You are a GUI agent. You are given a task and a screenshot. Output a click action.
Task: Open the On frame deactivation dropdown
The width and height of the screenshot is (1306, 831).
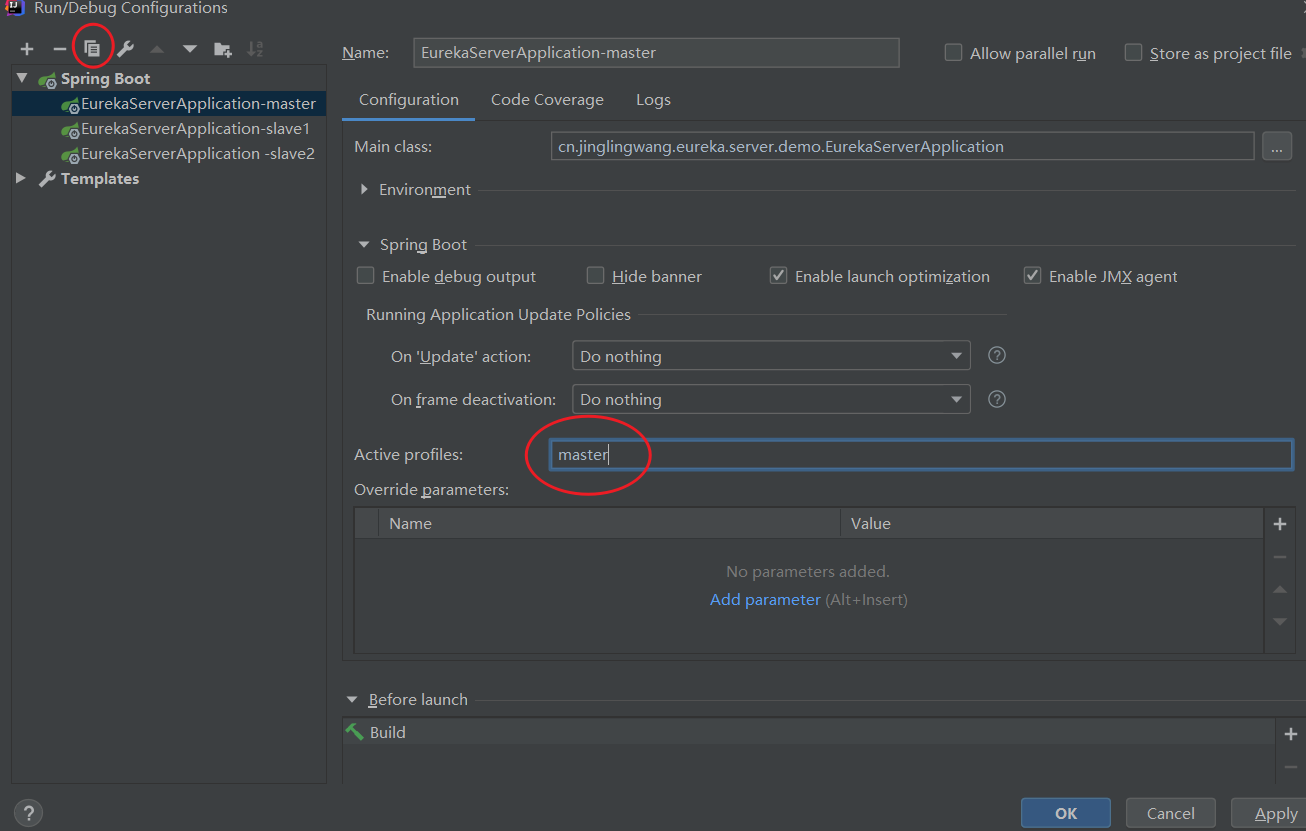click(x=770, y=399)
